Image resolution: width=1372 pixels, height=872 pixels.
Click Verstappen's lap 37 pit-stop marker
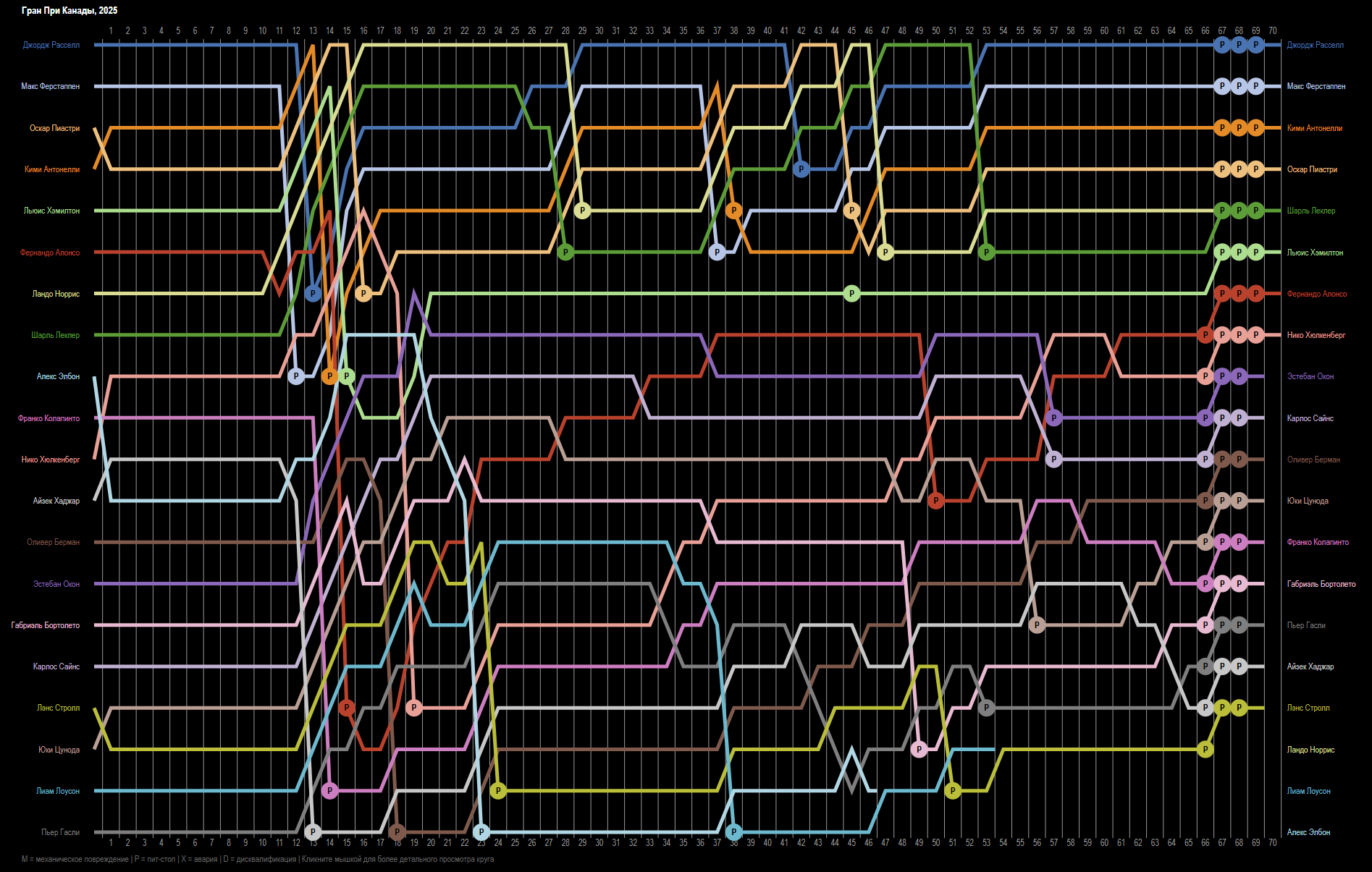coord(717,253)
